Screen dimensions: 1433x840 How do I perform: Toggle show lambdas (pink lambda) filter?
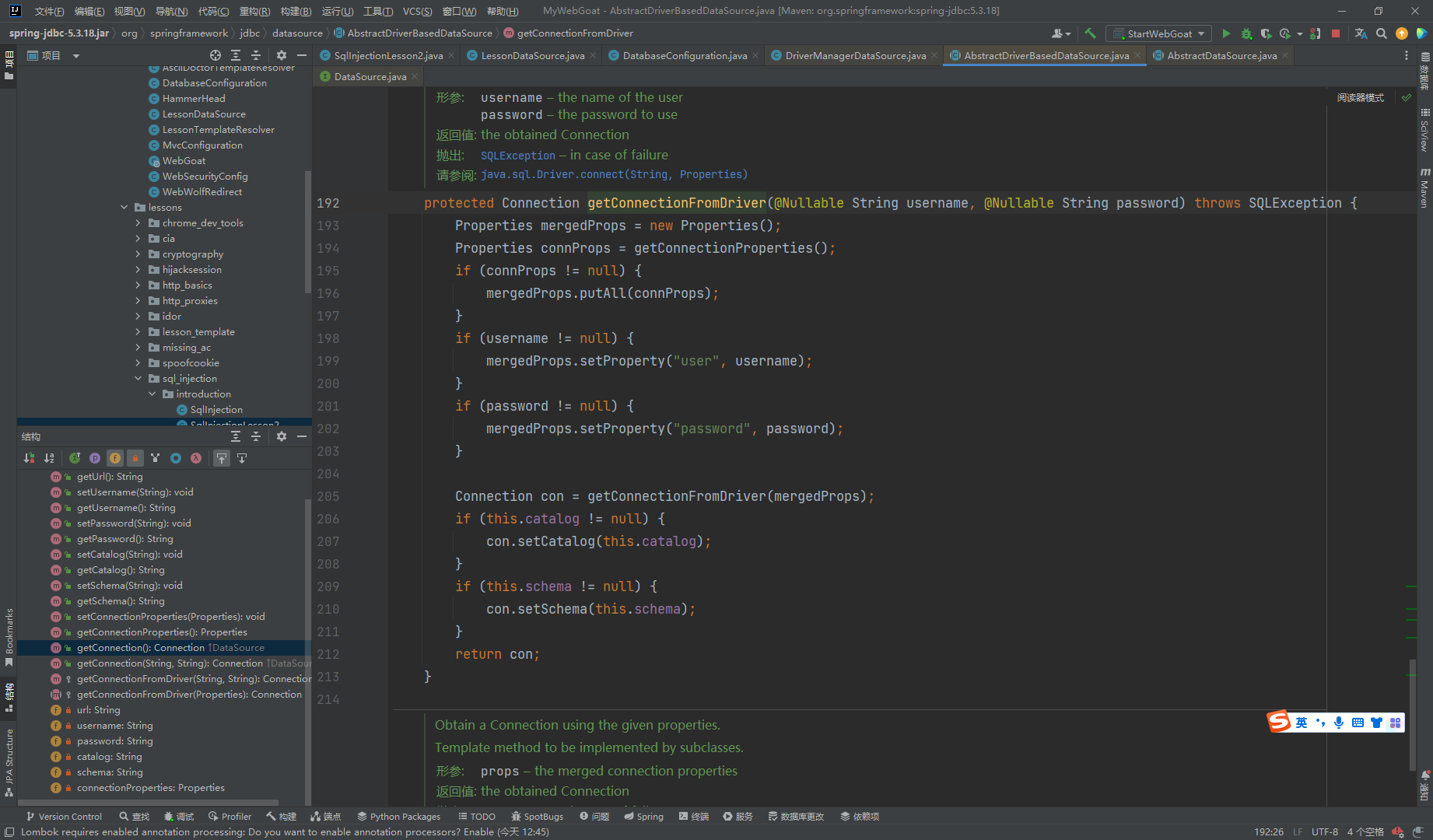tap(196, 458)
